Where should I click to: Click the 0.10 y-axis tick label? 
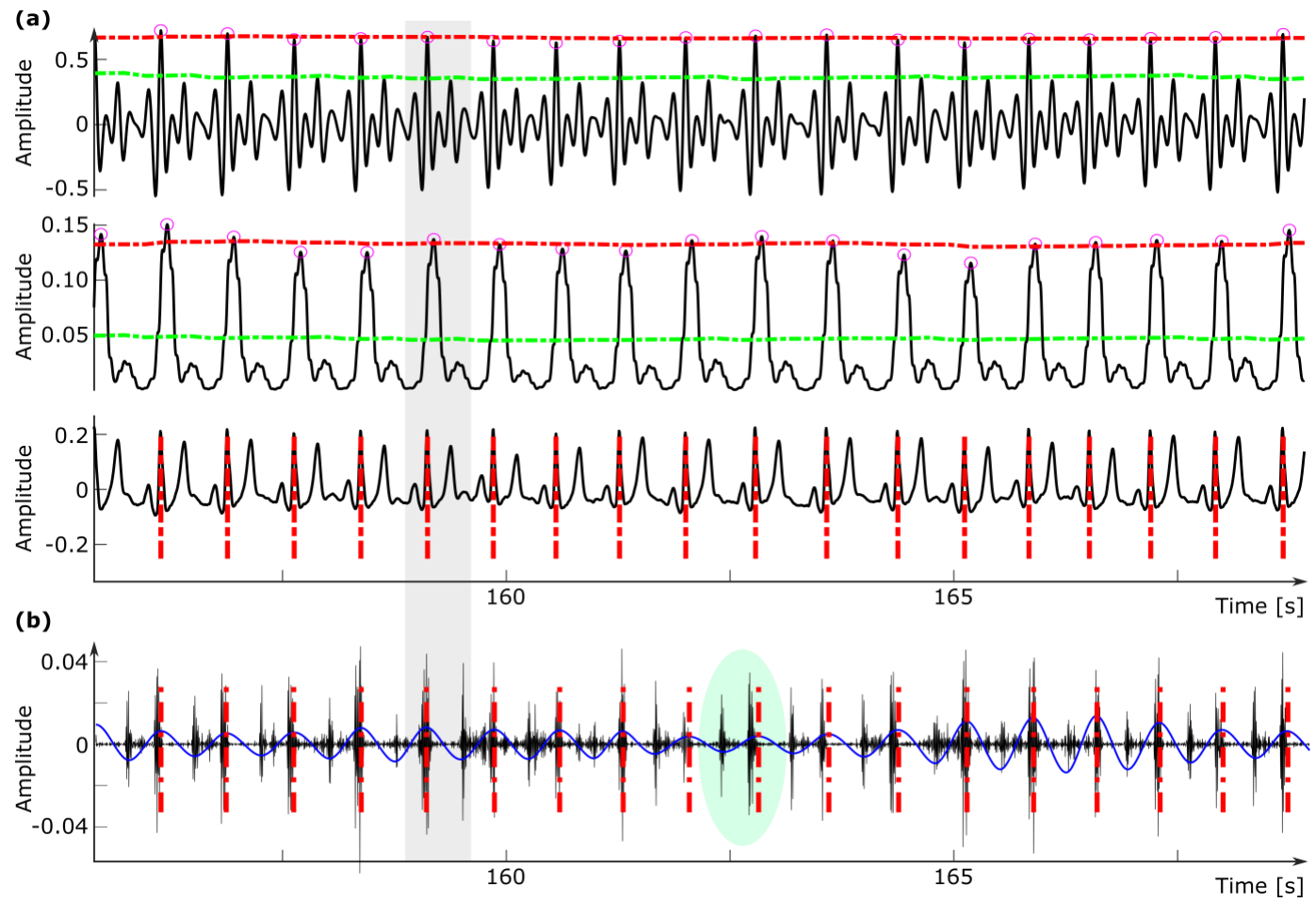[65, 280]
